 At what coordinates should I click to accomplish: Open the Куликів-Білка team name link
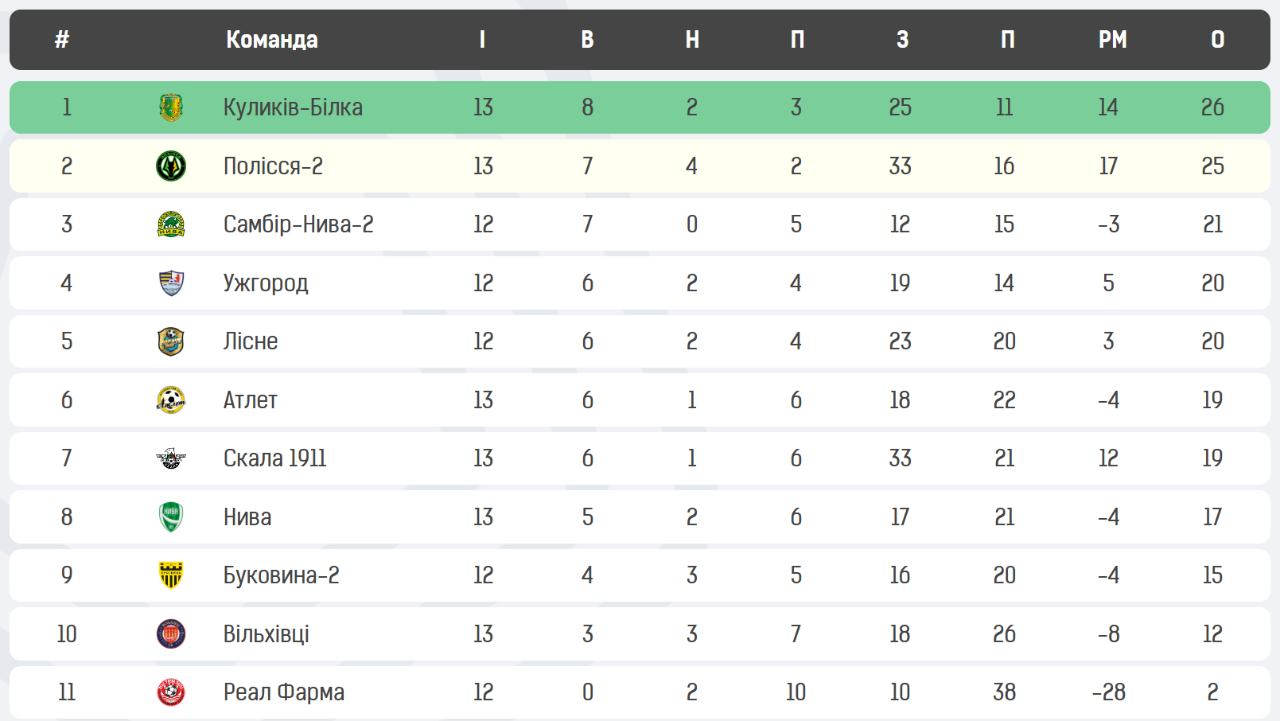(x=293, y=107)
